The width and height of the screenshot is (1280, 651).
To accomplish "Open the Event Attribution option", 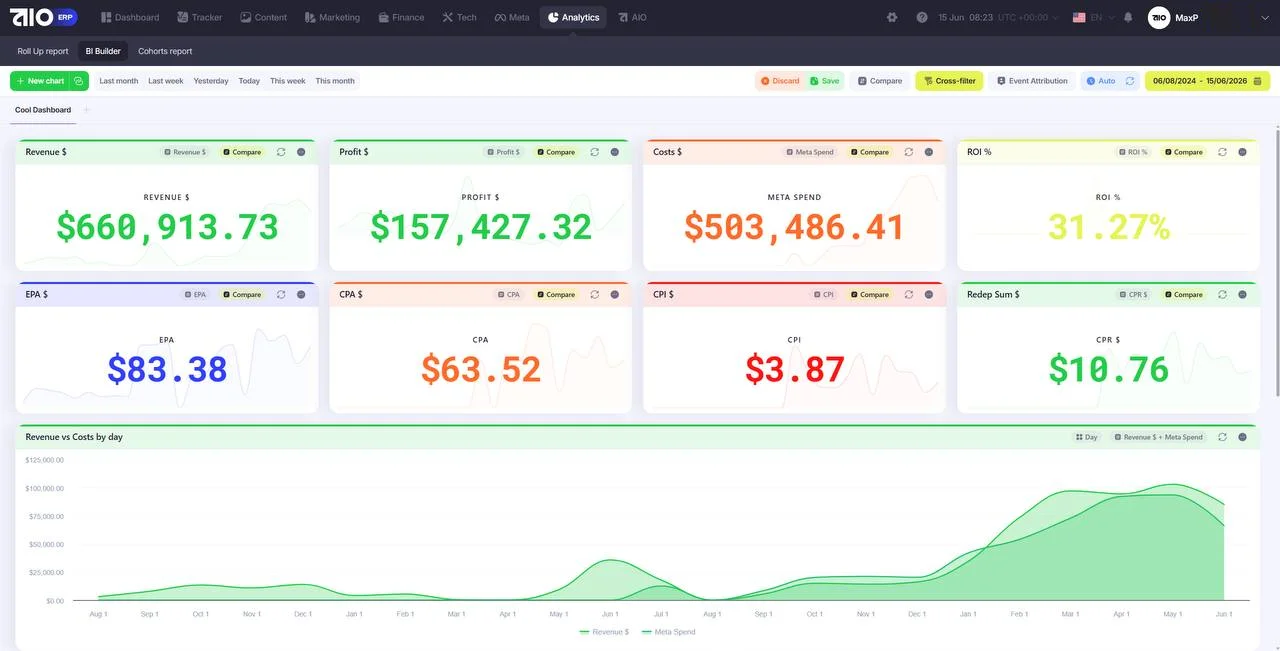I will click(x=1032, y=81).
